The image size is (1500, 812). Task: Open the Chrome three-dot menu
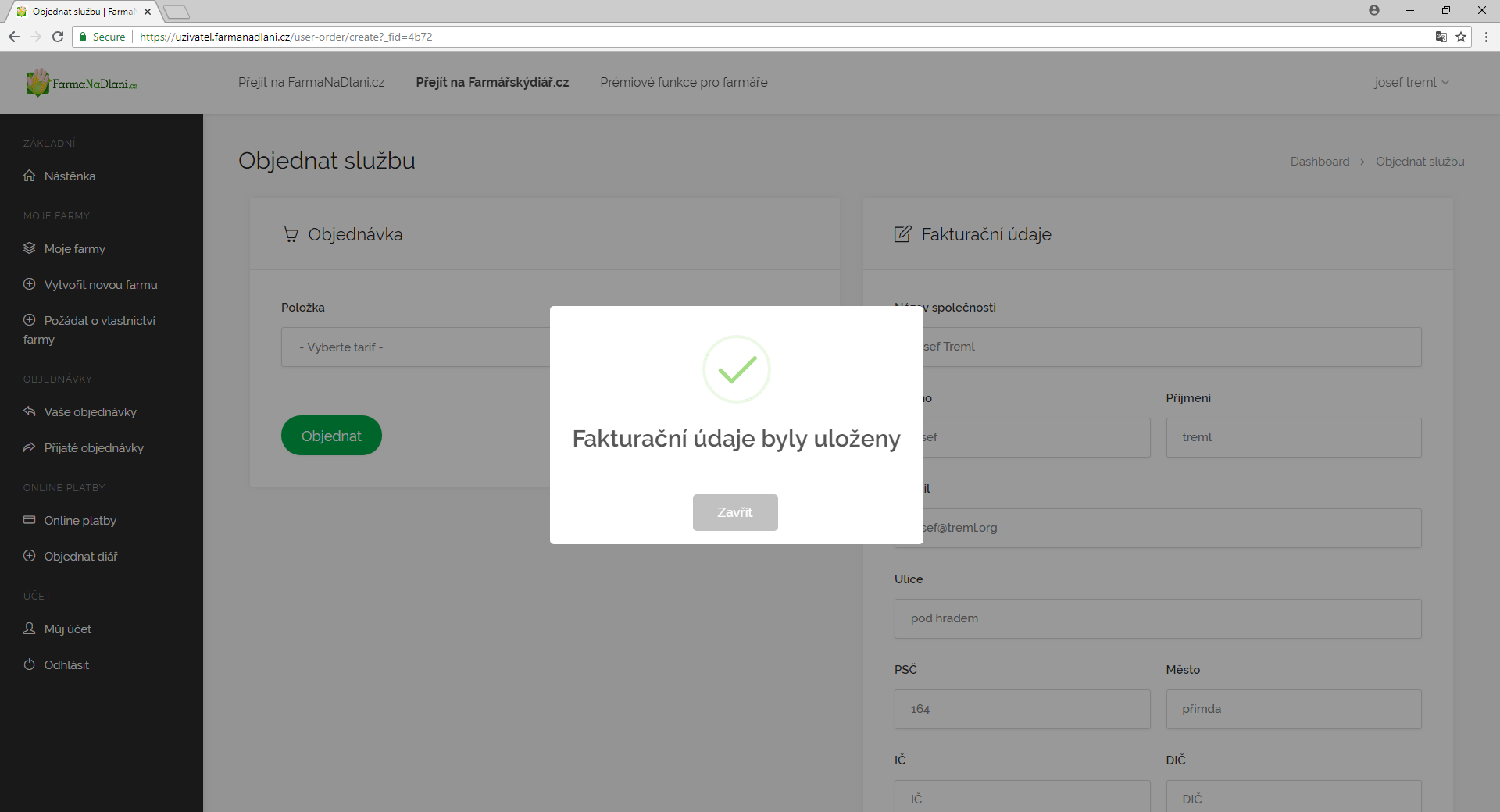tap(1486, 37)
